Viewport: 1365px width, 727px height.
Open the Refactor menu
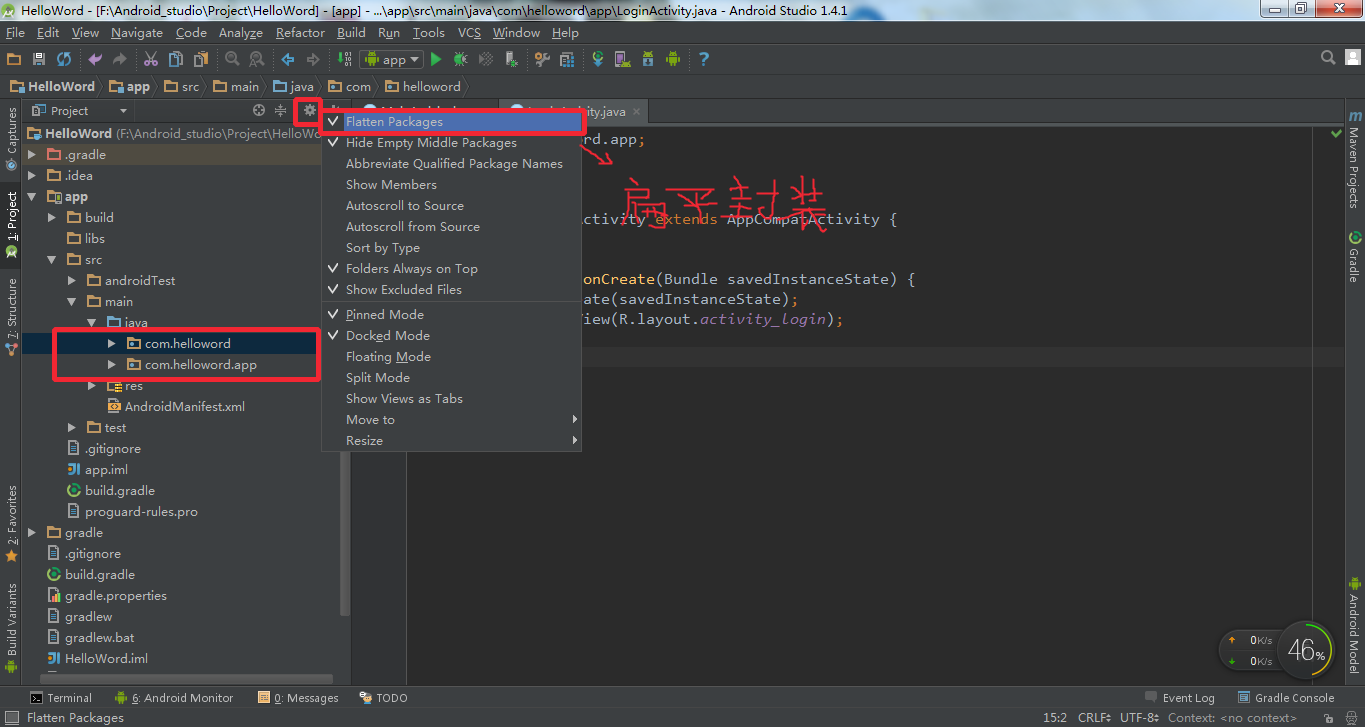click(300, 33)
